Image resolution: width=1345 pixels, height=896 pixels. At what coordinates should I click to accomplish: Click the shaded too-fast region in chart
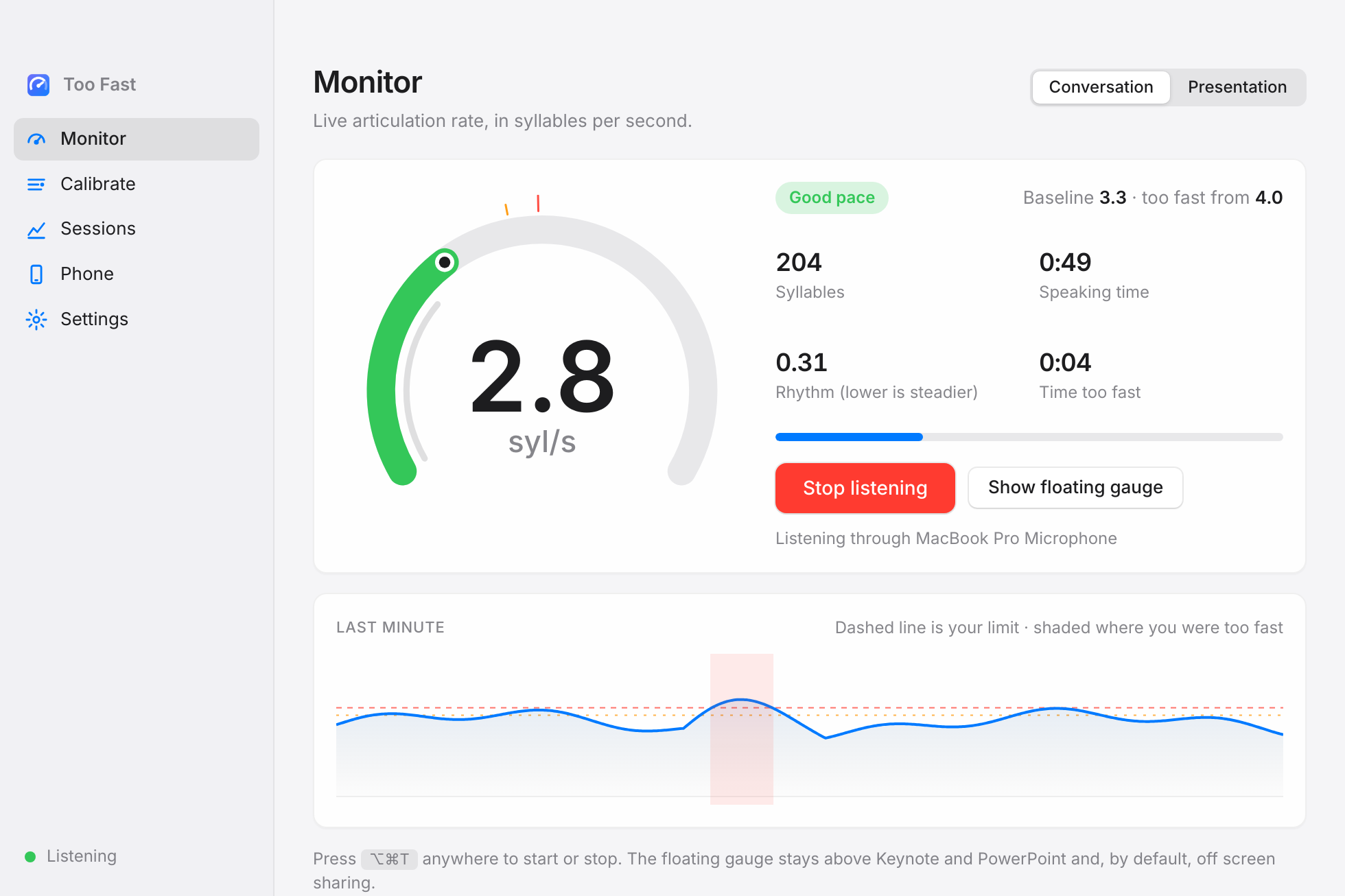tap(741, 729)
